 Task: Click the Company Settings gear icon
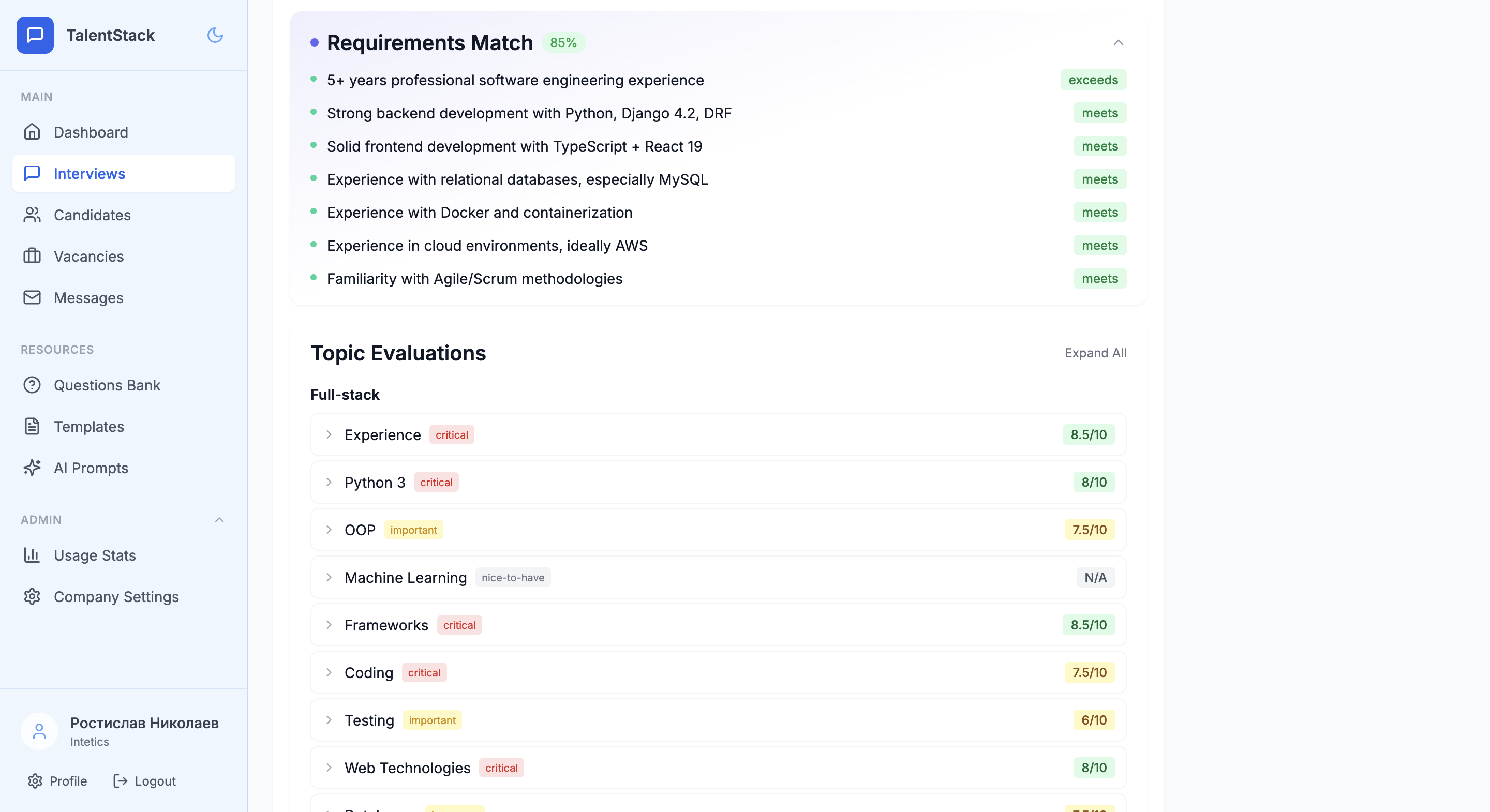click(x=33, y=596)
